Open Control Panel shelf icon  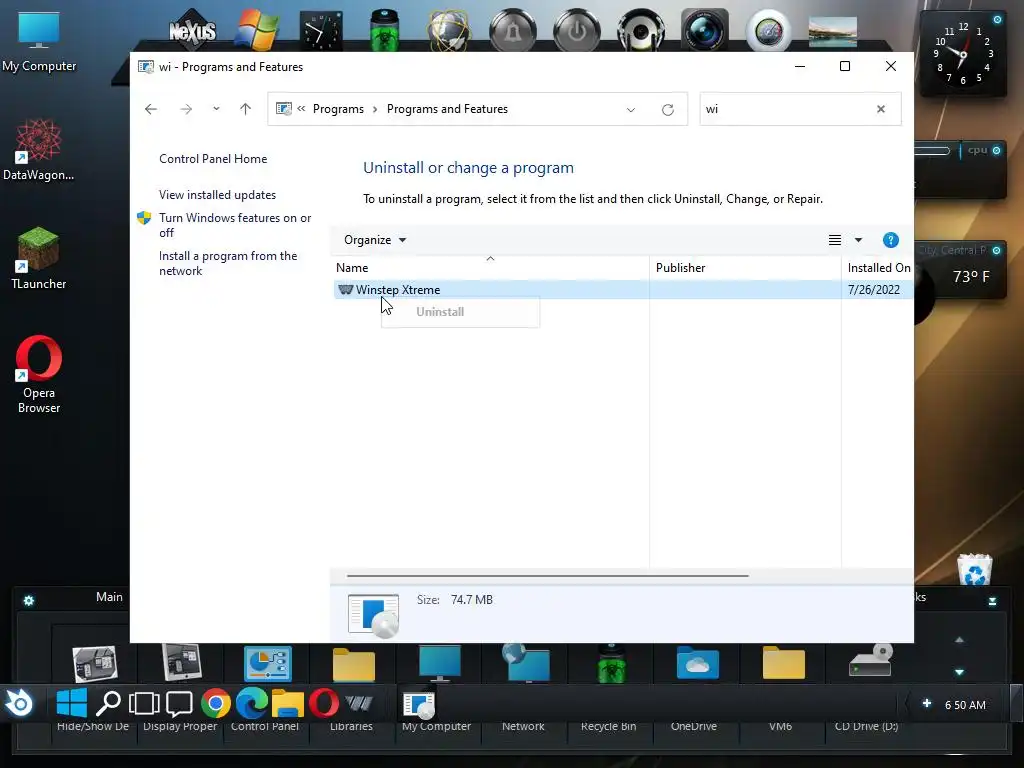click(x=268, y=662)
